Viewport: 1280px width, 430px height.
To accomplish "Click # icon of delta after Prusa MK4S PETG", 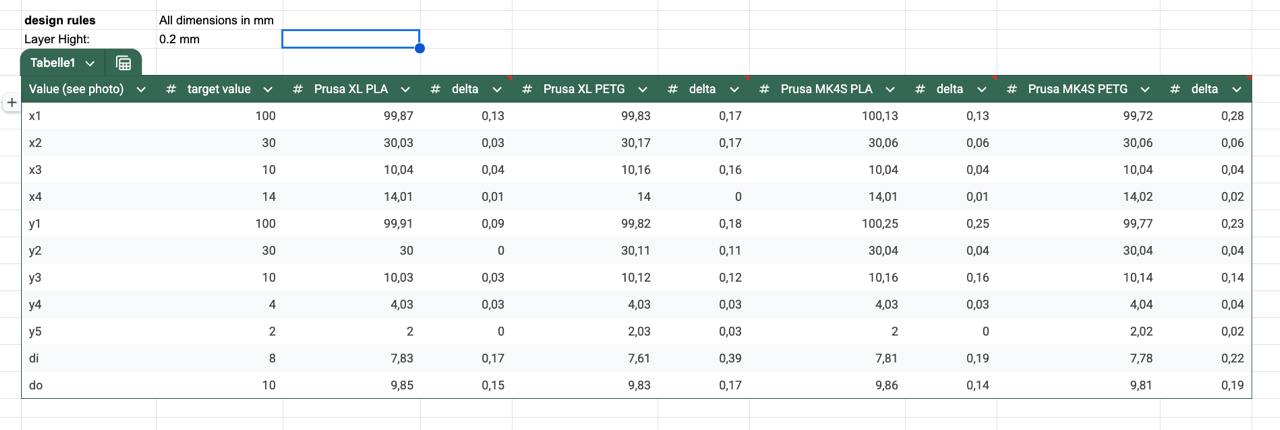I will coord(1175,89).
